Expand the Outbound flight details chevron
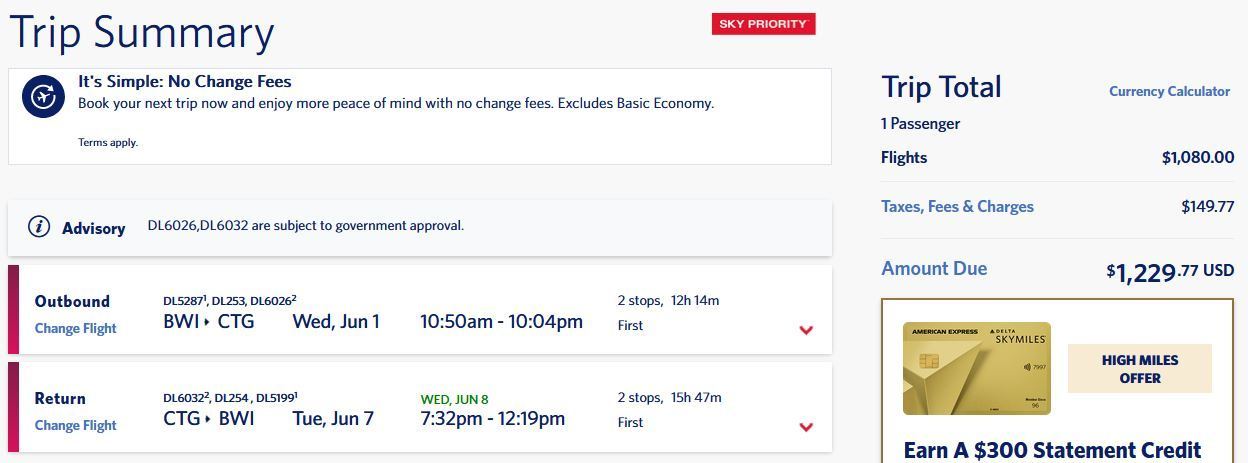 806,330
